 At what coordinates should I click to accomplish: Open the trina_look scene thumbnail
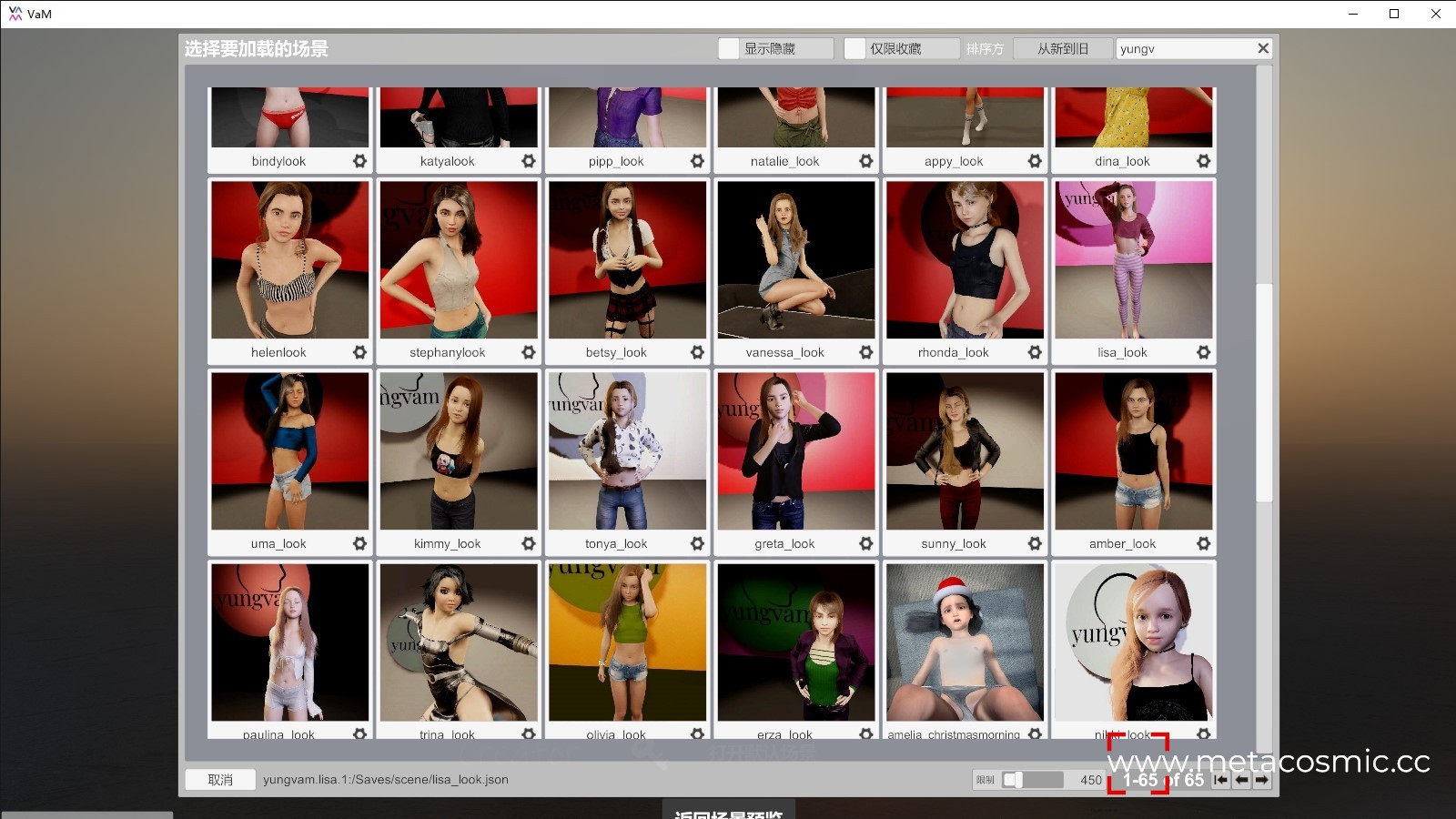(459, 642)
